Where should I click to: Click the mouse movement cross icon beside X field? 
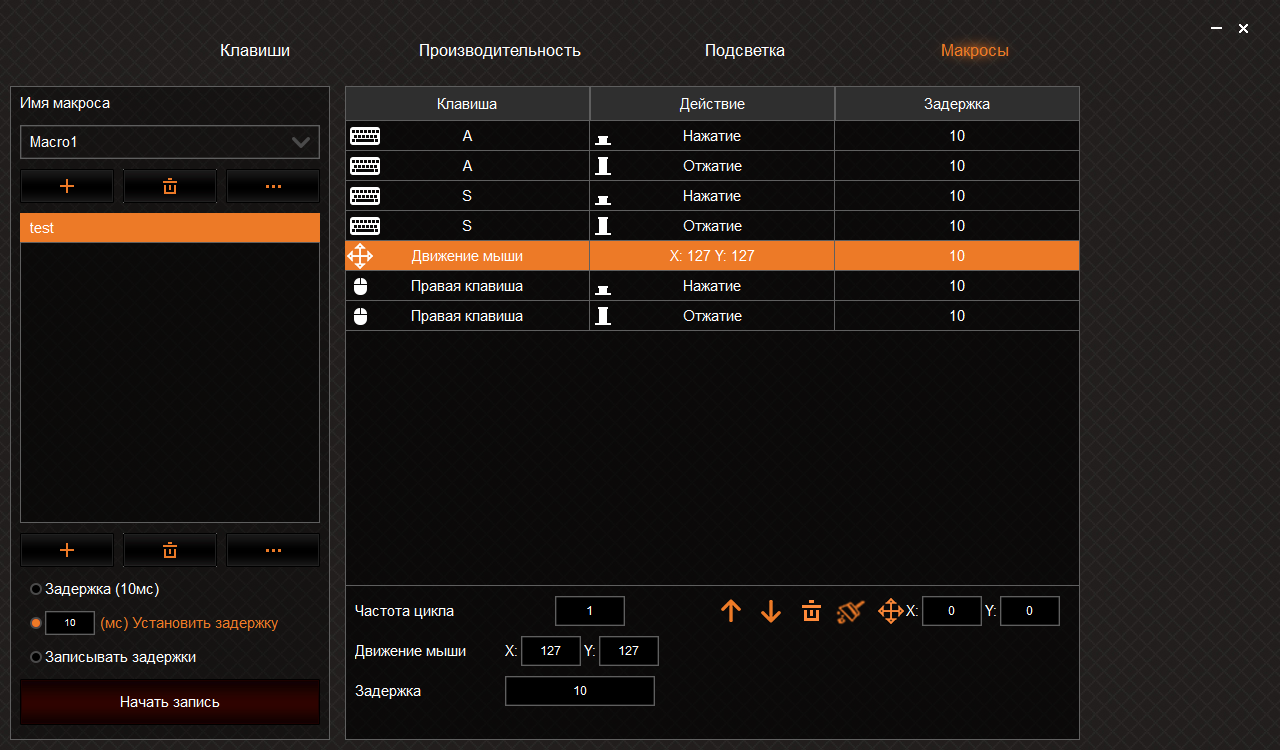[x=890, y=611]
